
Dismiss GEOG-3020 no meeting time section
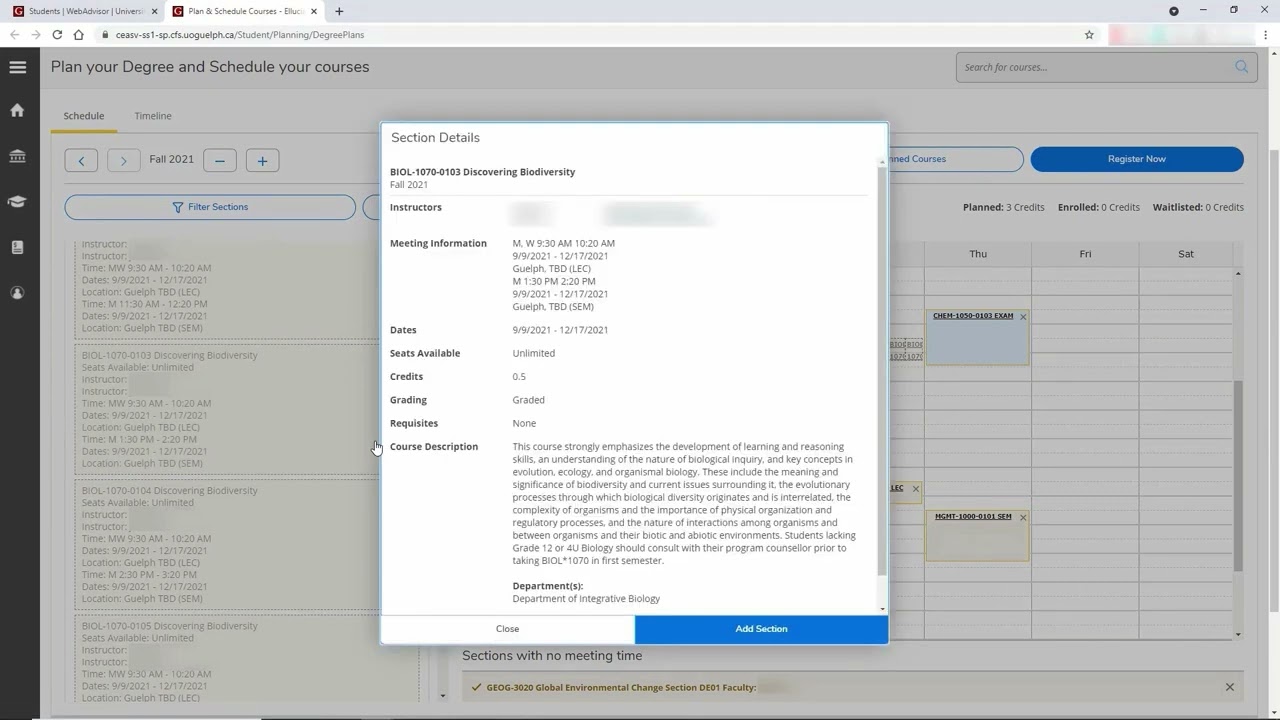1229,687
